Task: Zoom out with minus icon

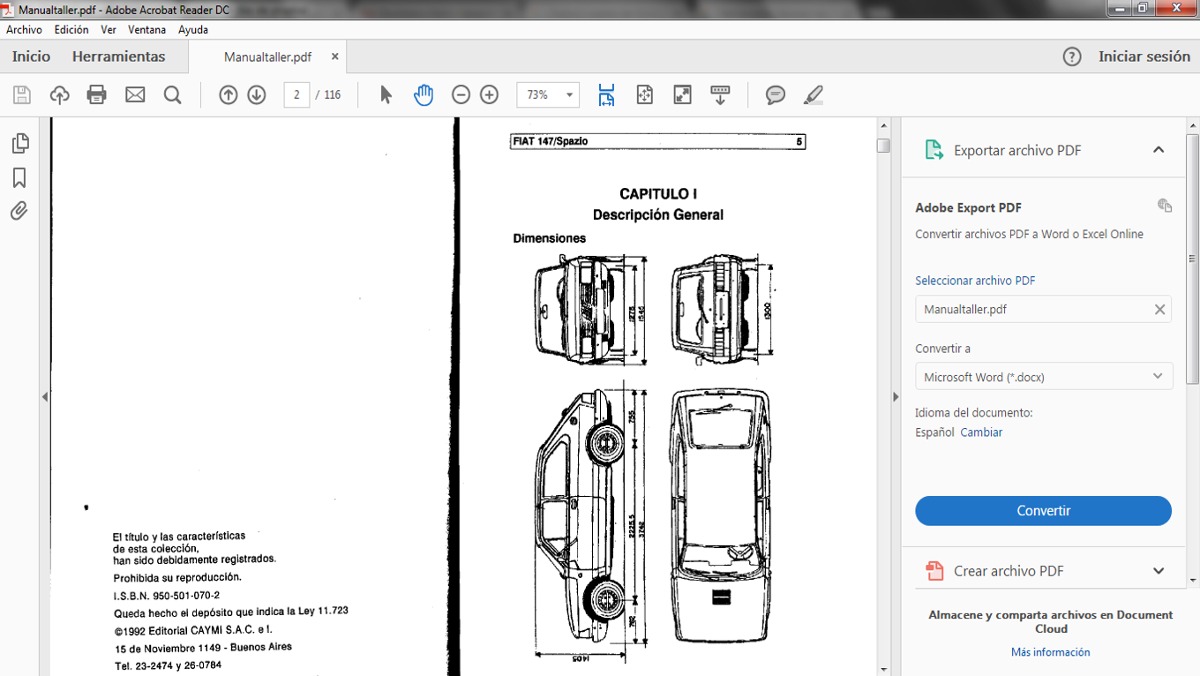Action: pos(461,95)
